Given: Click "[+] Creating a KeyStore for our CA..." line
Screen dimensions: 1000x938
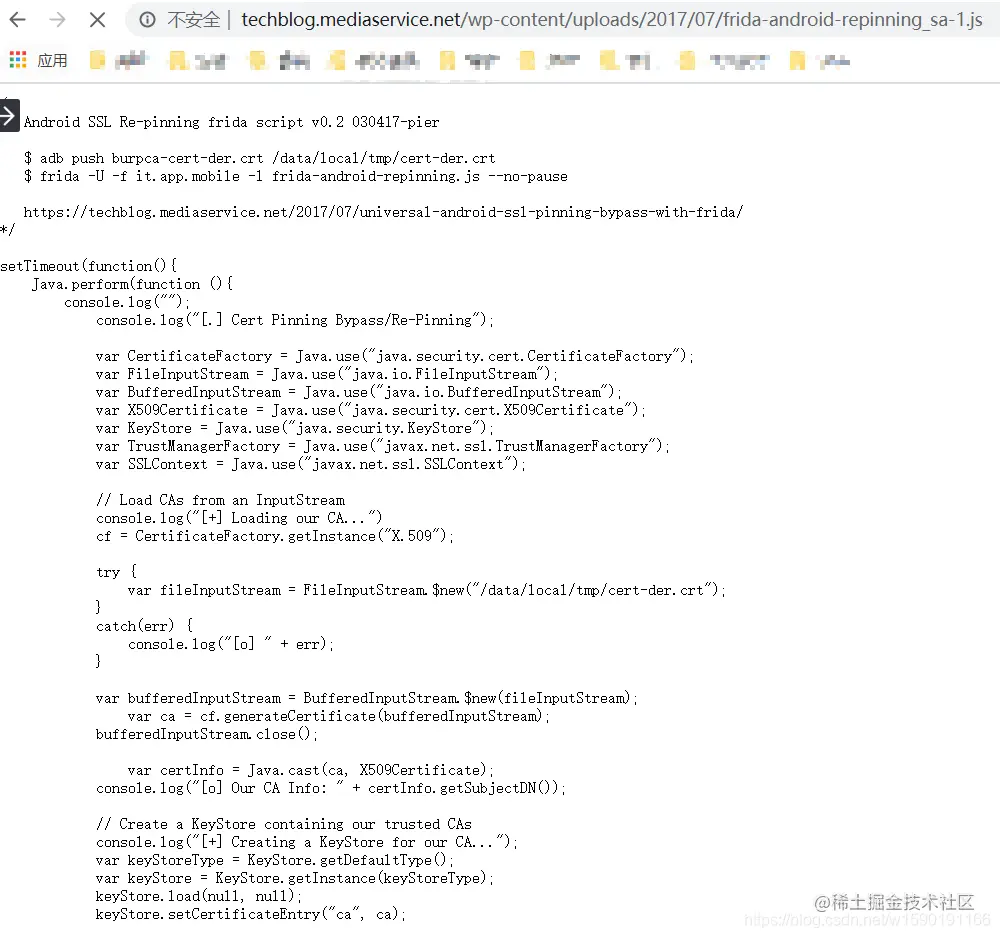Looking at the screenshot, I should click(x=307, y=842).
